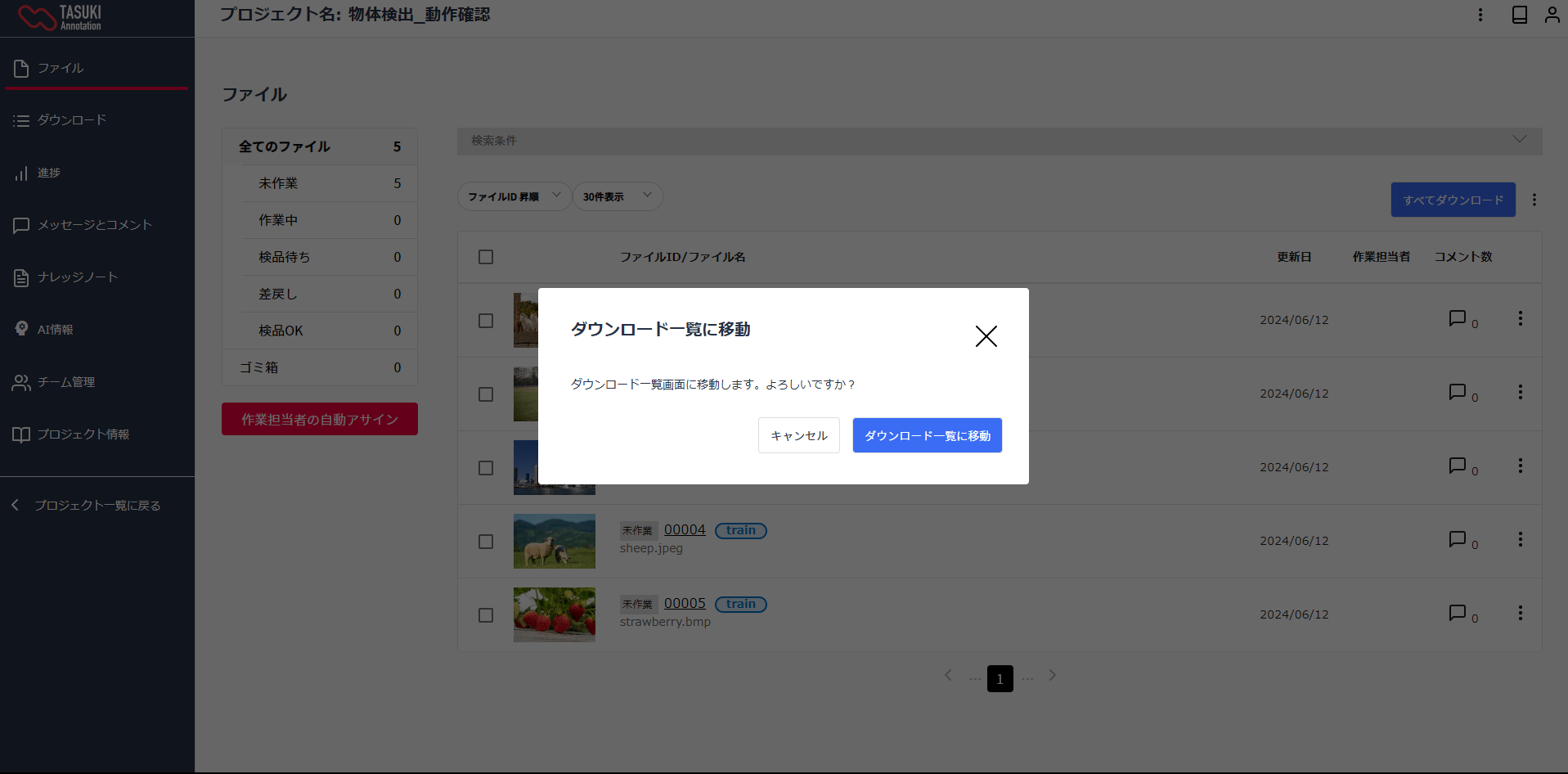The image size is (1568, 774).
Task: Check the second file row checkbox
Action: pos(486,394)
